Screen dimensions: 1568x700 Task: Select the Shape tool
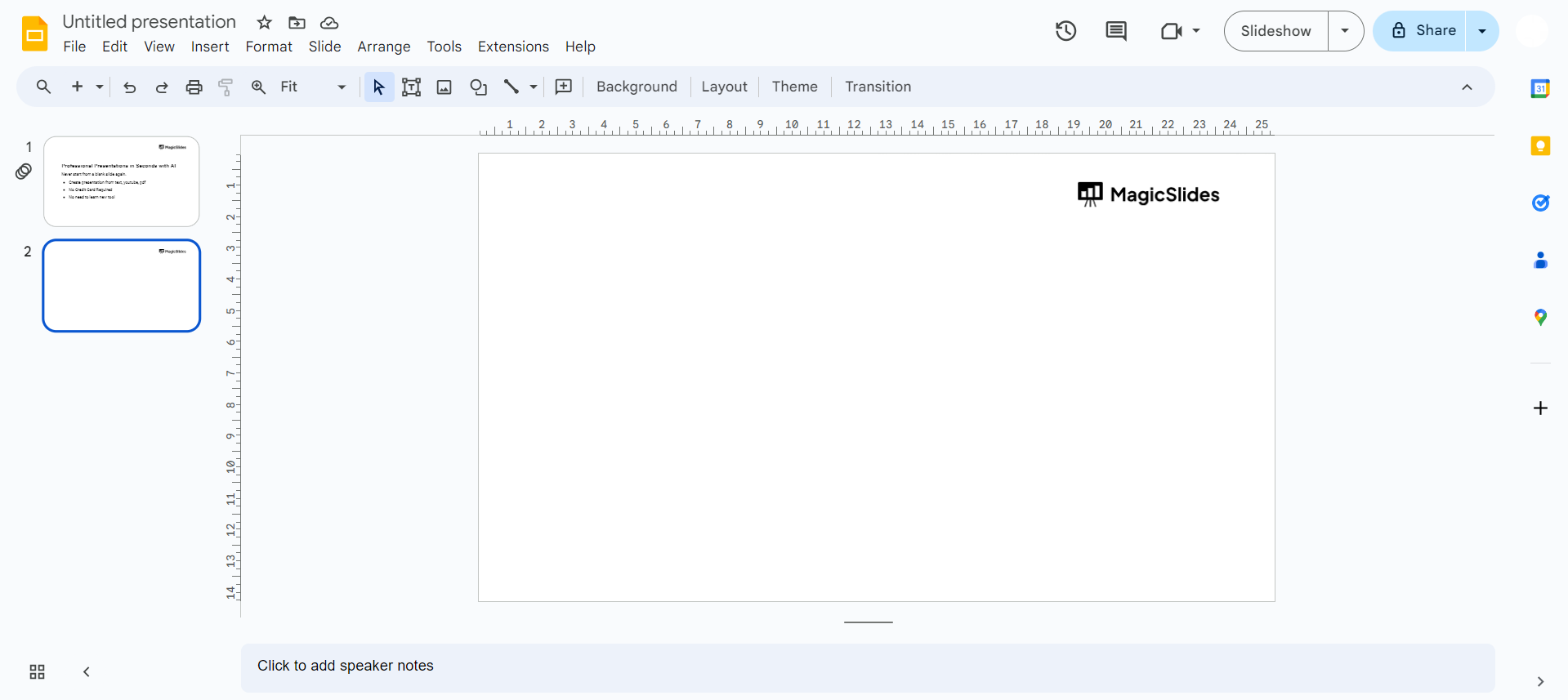[x=479, y=87]
